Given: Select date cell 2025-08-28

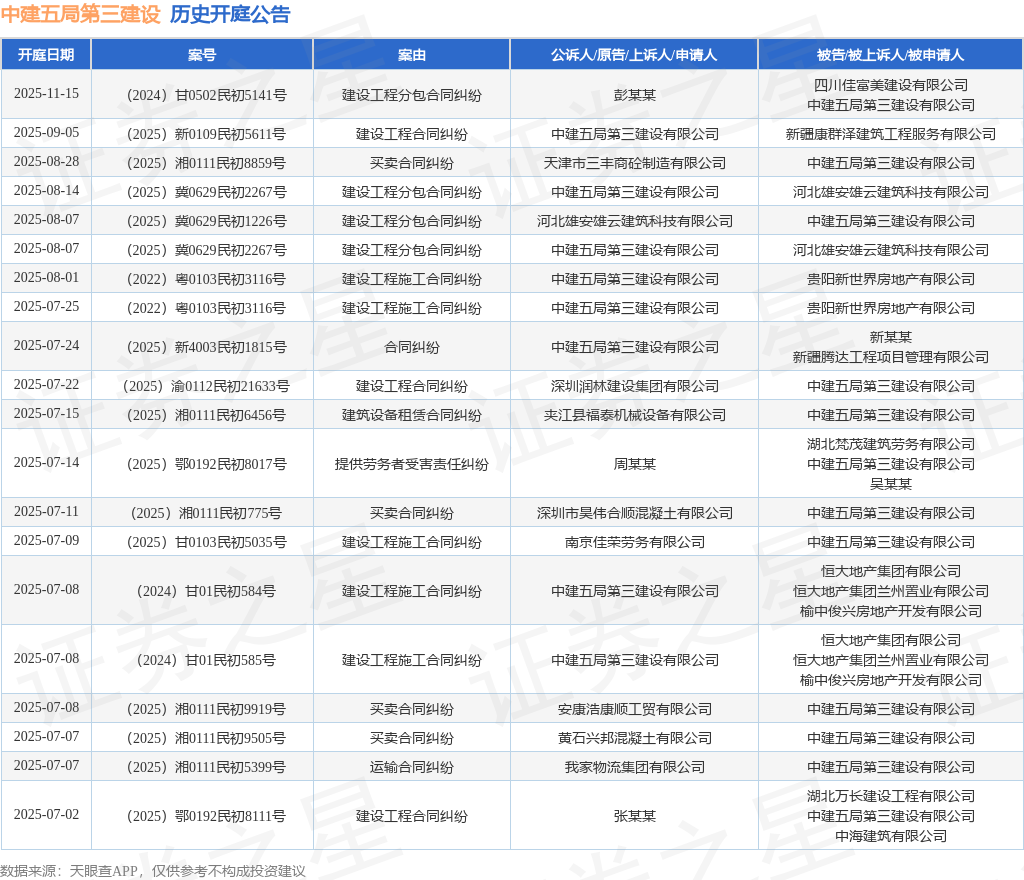Looking at the screenshot, I should pyautogui.click(x=46, y=161).
